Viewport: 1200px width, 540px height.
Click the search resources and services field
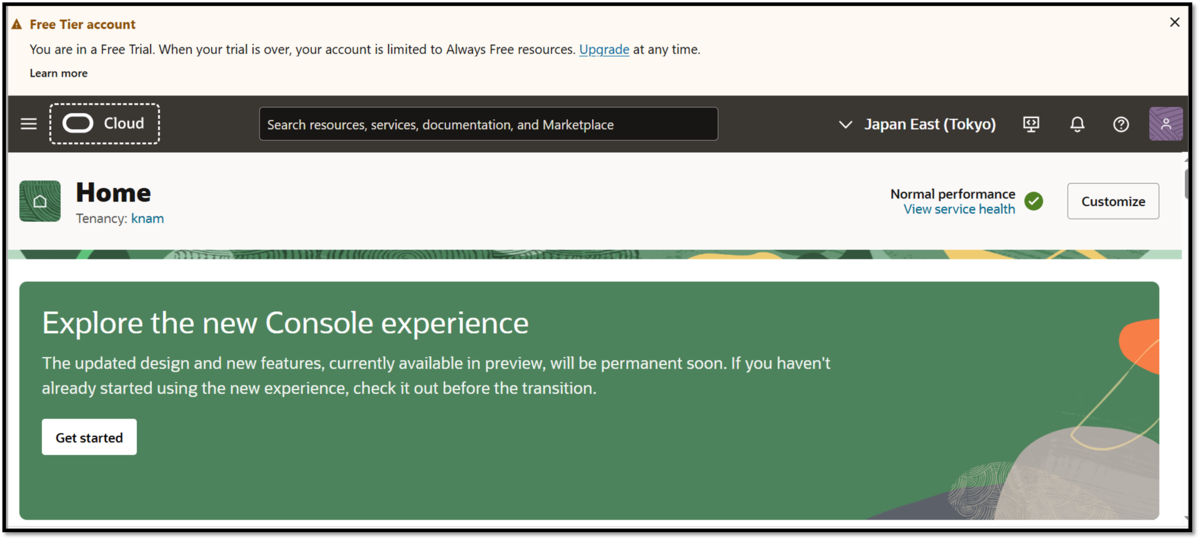pos(488,124)
